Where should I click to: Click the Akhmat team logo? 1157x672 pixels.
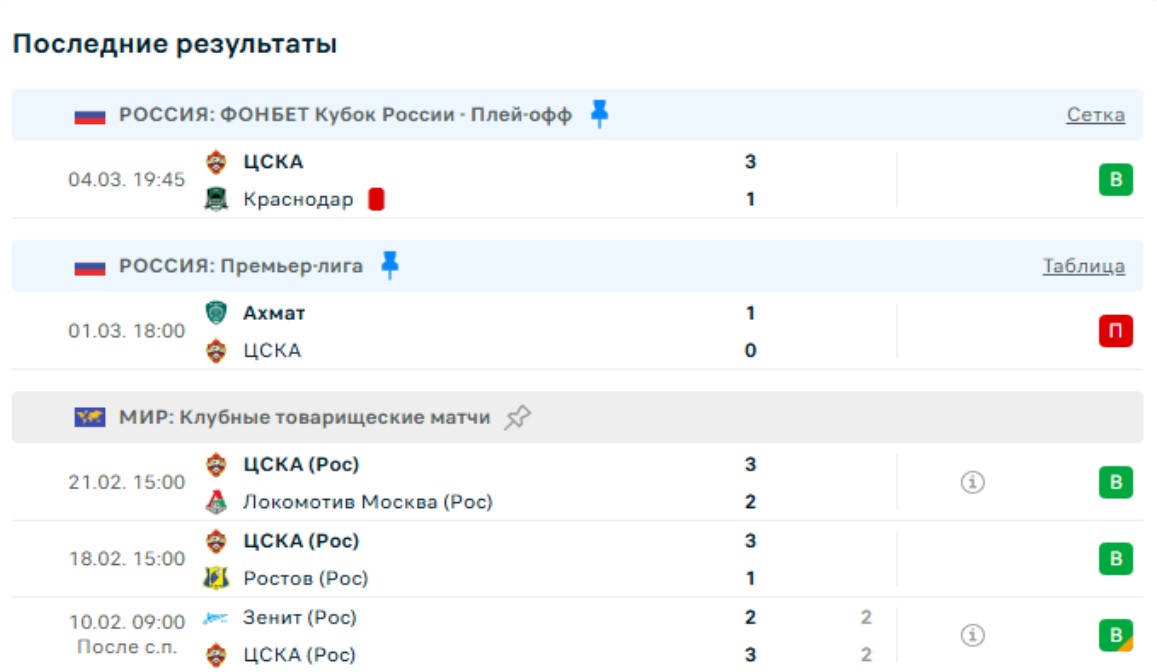coord(216,313)
